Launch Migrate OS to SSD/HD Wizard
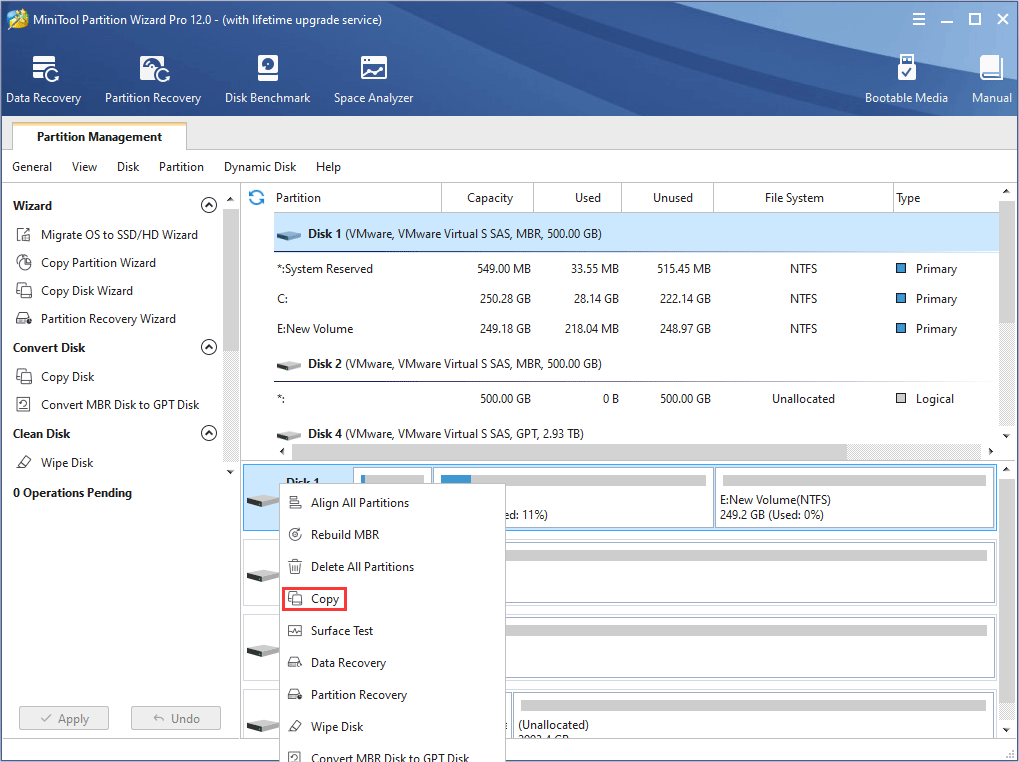 click(x=119, y=235)
